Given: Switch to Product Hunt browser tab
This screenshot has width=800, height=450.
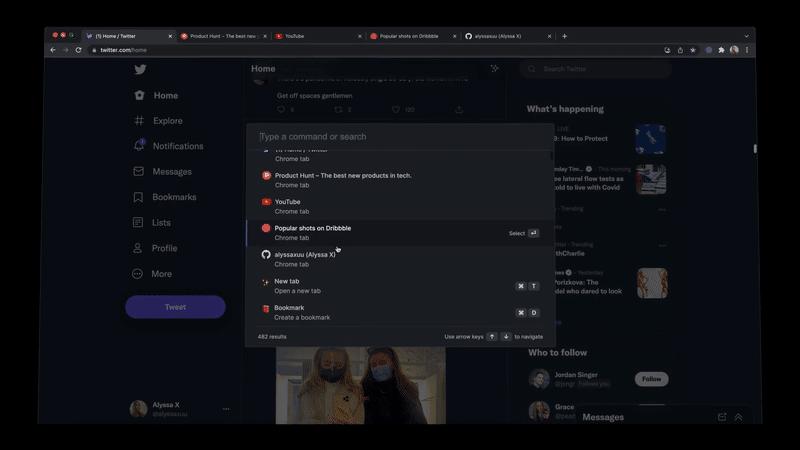Looking at the screenshot, I should pyautogui.click(x=223, y=36).
